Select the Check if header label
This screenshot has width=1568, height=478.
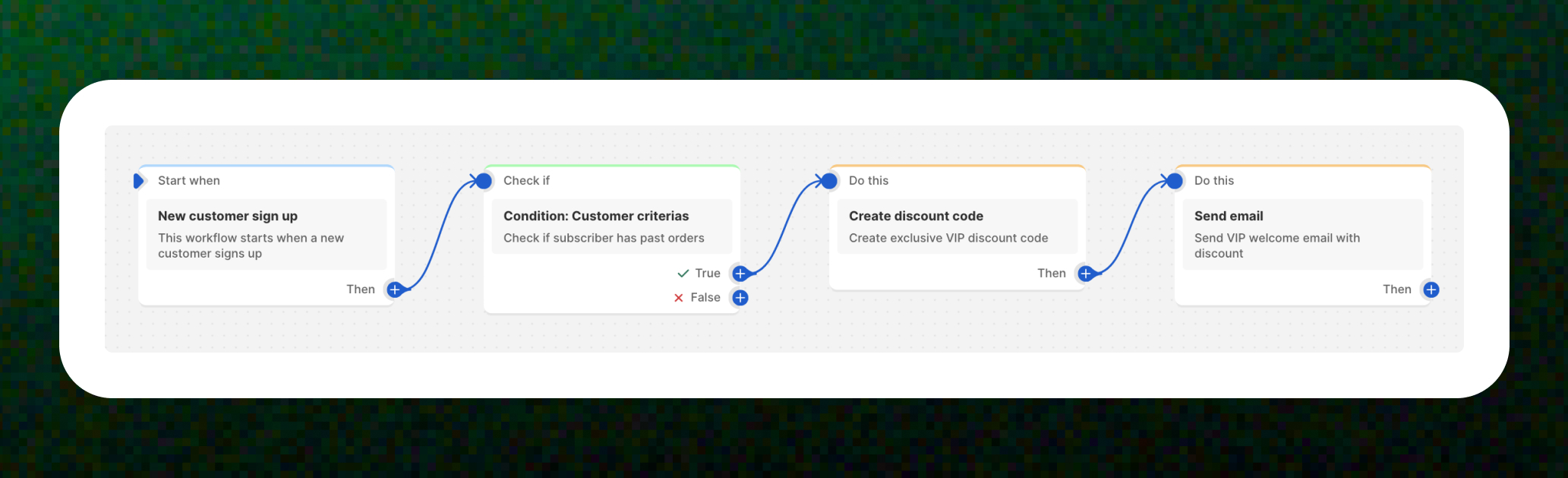526,181
